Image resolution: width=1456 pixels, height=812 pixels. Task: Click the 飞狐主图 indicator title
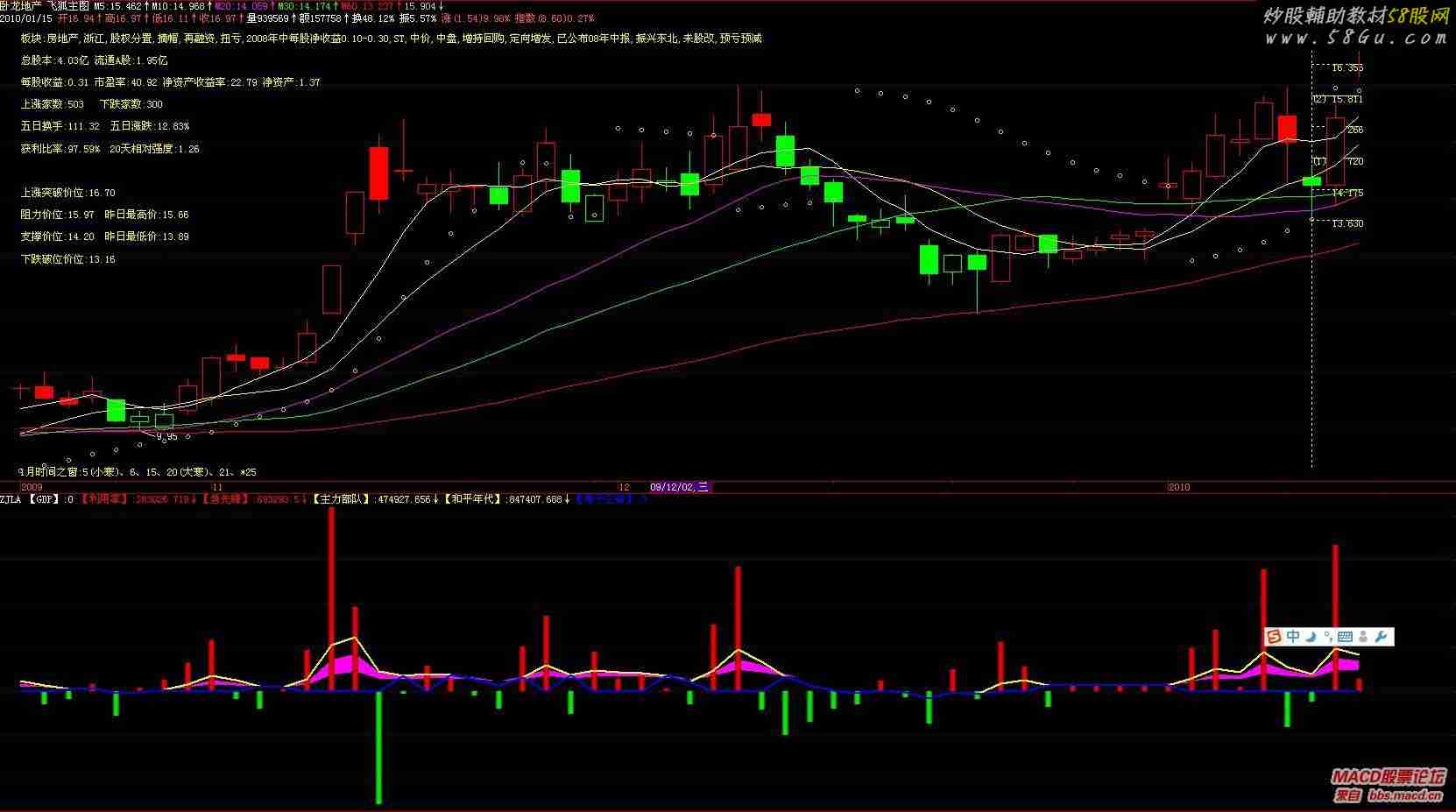tap(68, 5)
